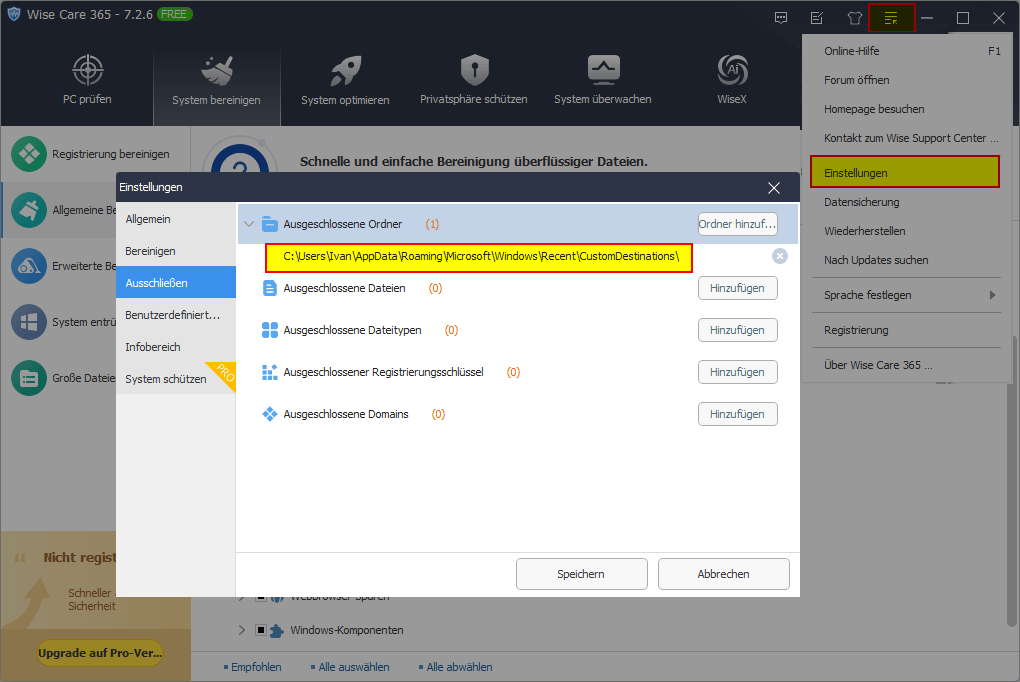1020x682 pixels.
Task: Click the feedback chat icon in title bar
Action: tap(781, 18)
